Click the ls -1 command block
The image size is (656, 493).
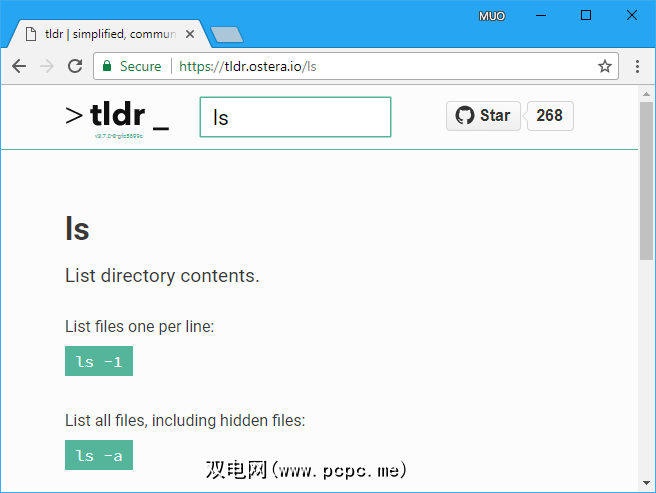point(99,361)
